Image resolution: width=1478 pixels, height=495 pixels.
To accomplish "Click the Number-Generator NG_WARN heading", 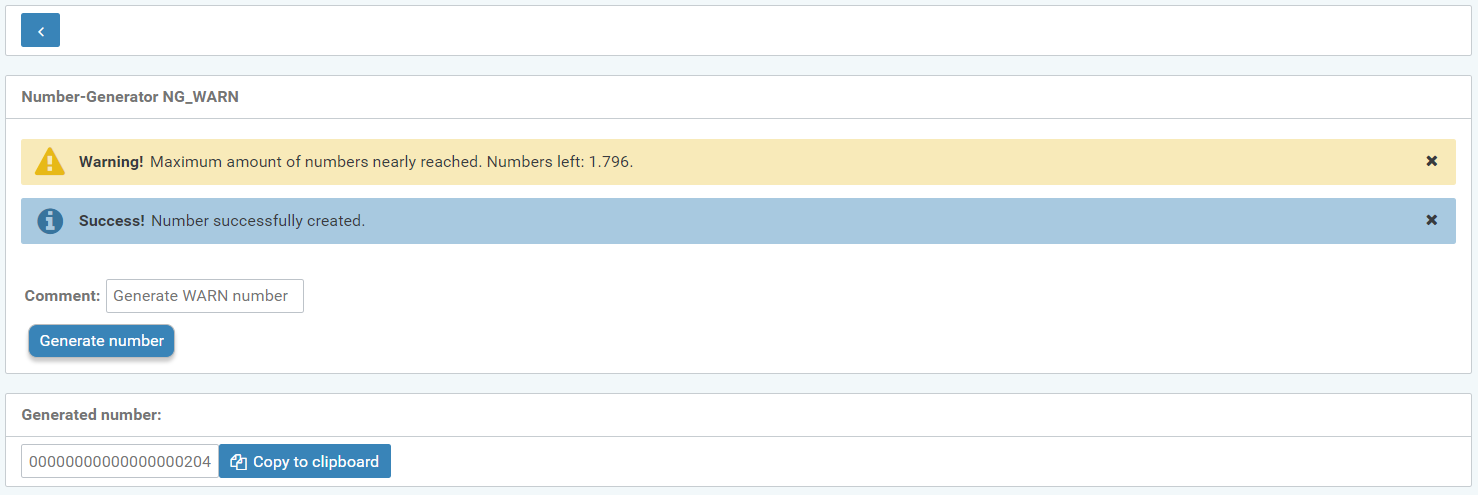I will [130, 97].
